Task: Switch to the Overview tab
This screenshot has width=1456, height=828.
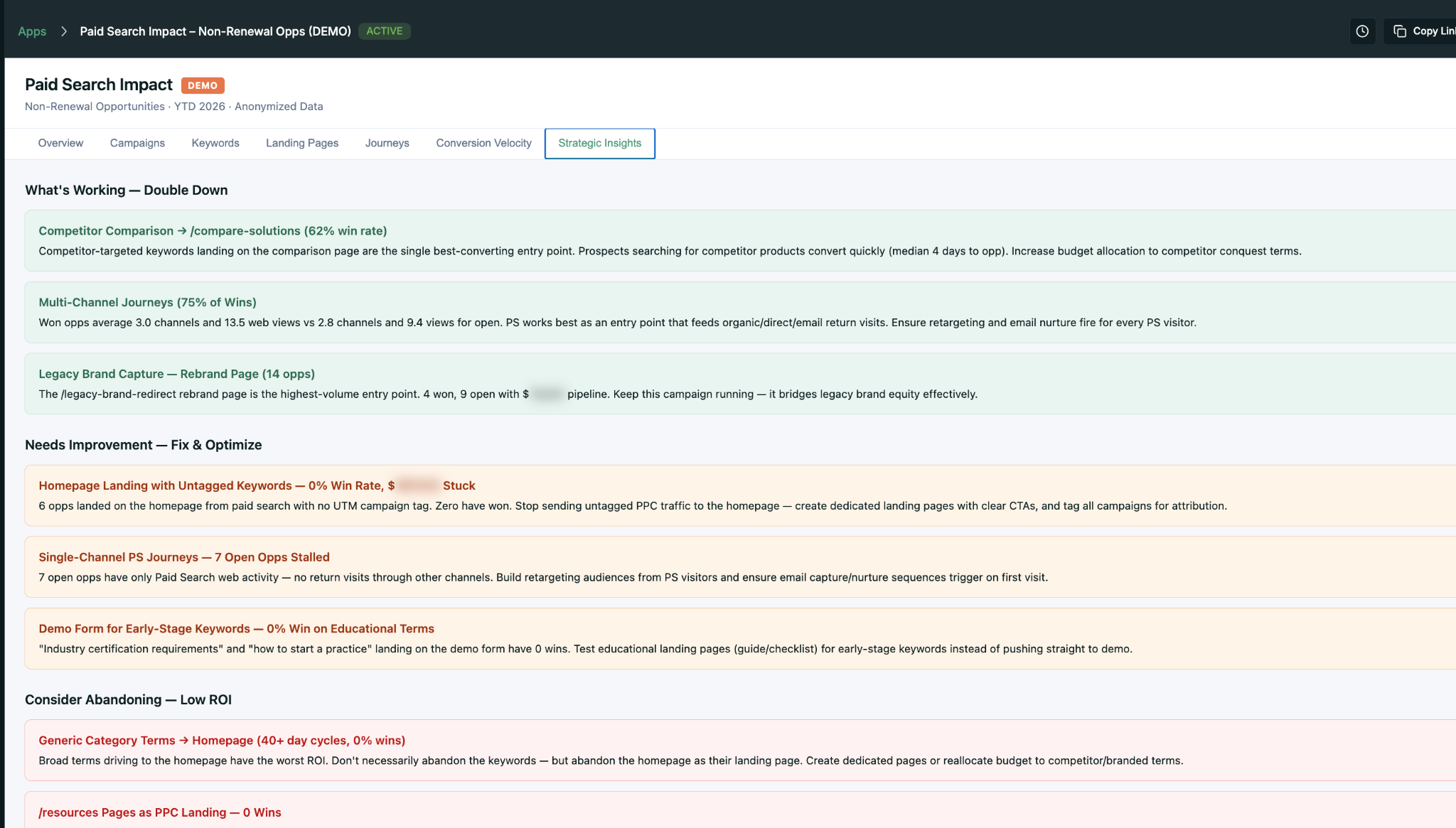Action: [x=60, y=143]
